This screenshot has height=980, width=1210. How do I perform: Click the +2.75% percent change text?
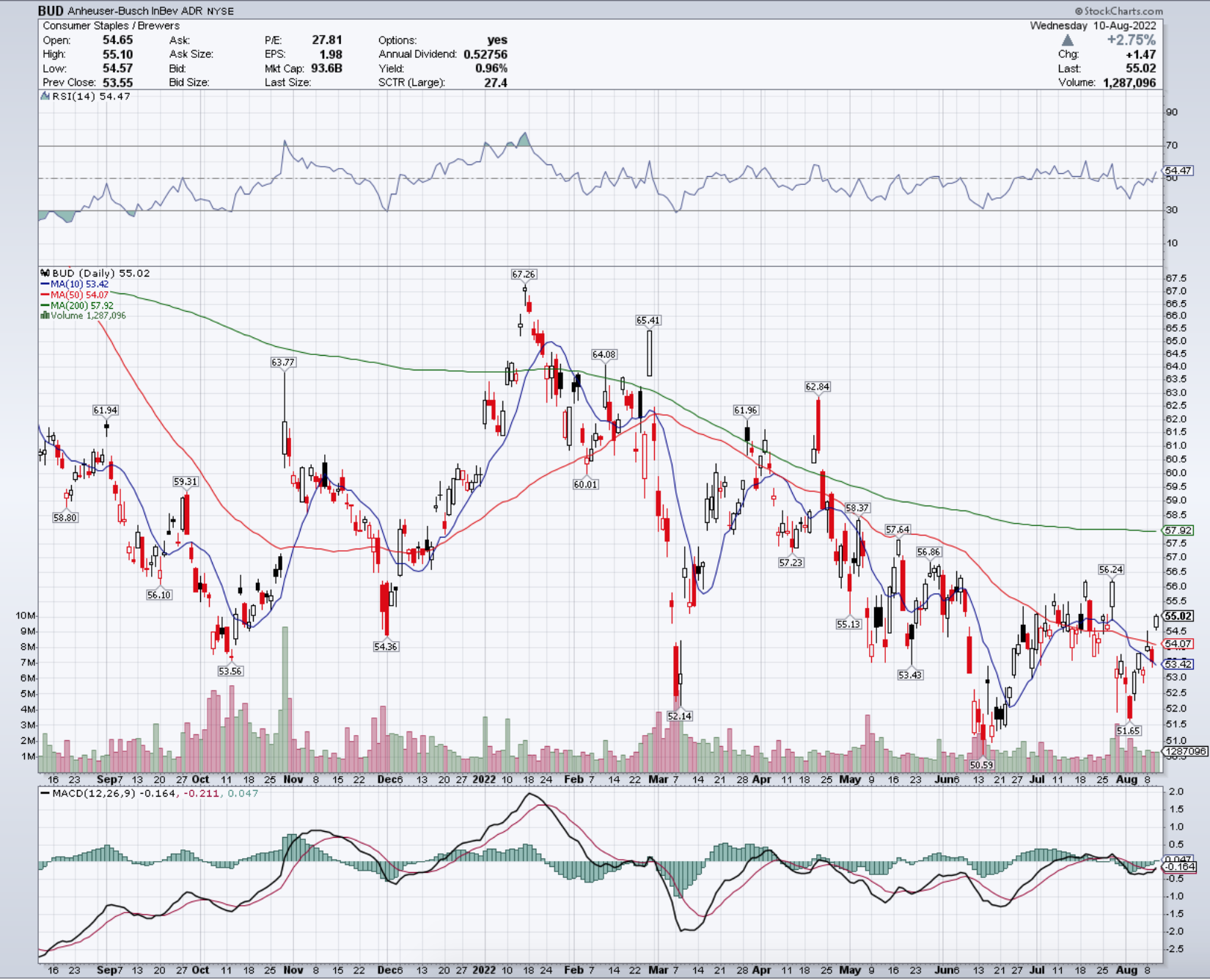tap(1132, 40)
